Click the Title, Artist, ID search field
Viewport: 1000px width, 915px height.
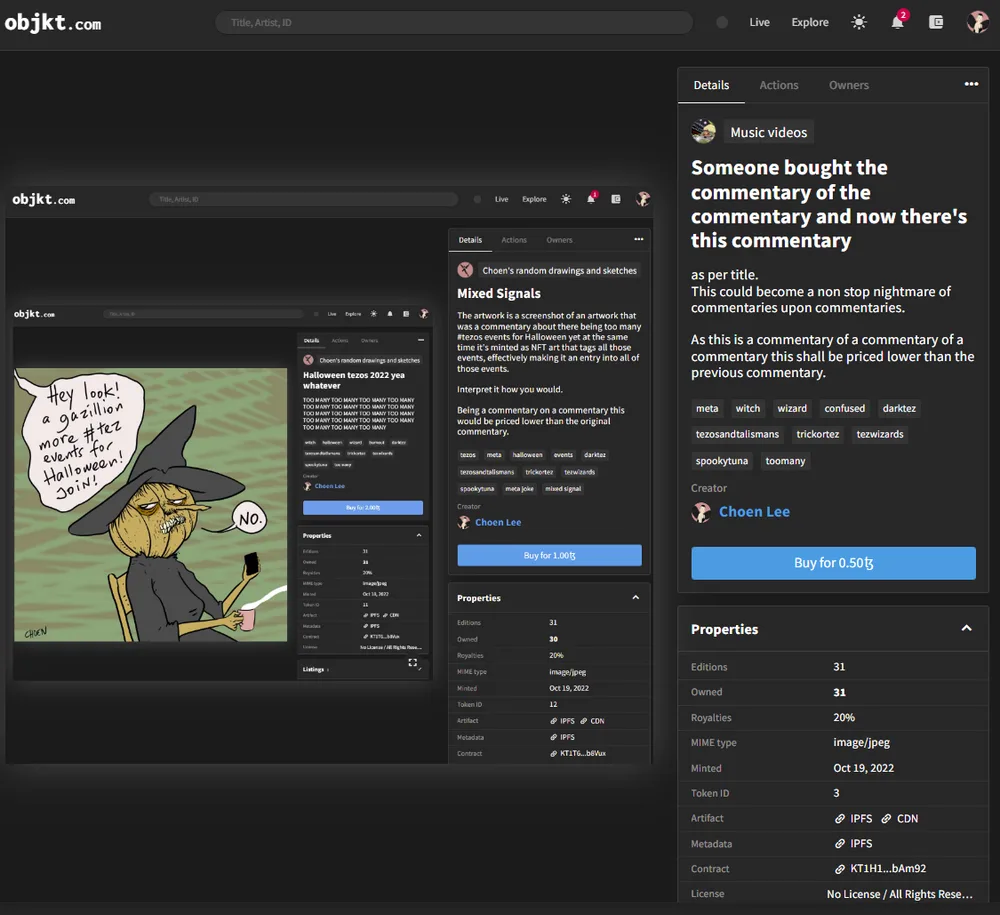454,22
